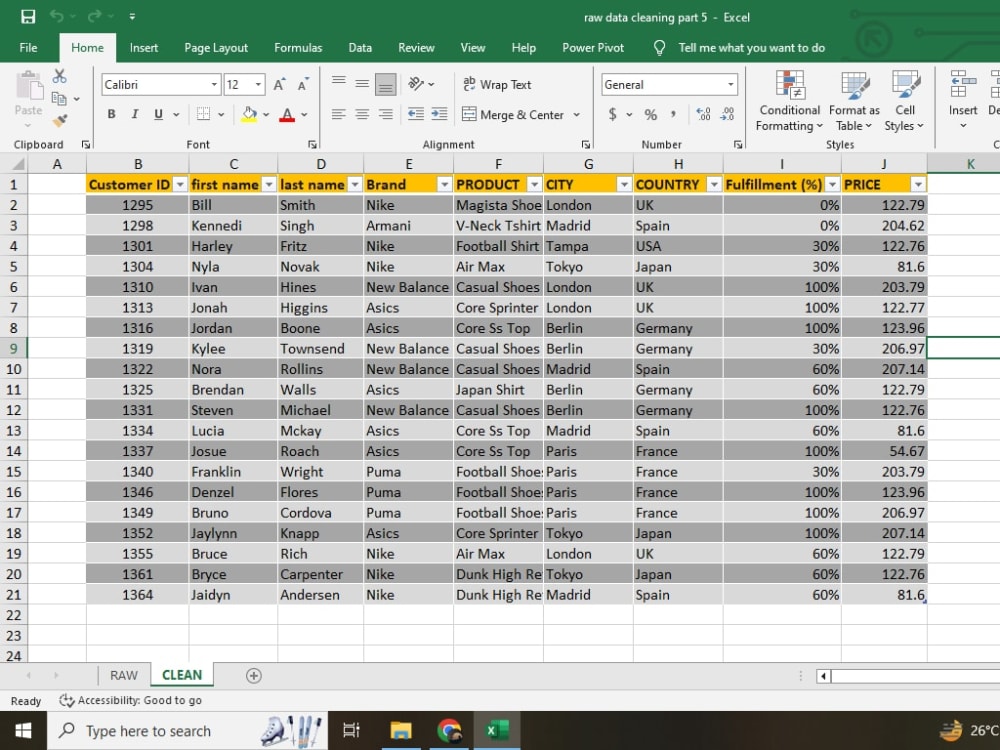Click Middle Align icon
The height and width of the screenshot is (750, 1000).
pos(362,83)
